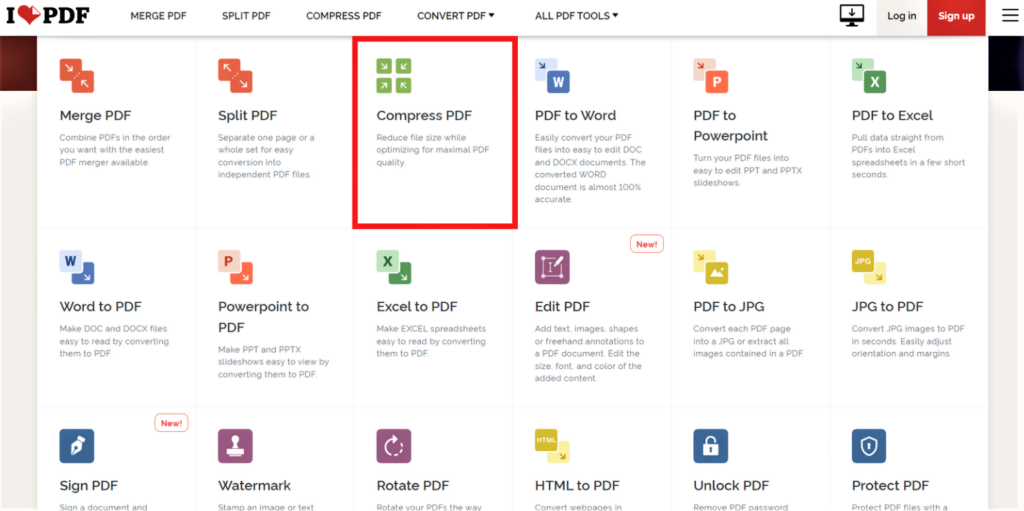Screen dimensions: 1024x511
Task: Click the 'Convert each PDF page into a JPG' description
Action: pyautogui.click(x=748, y=341)
